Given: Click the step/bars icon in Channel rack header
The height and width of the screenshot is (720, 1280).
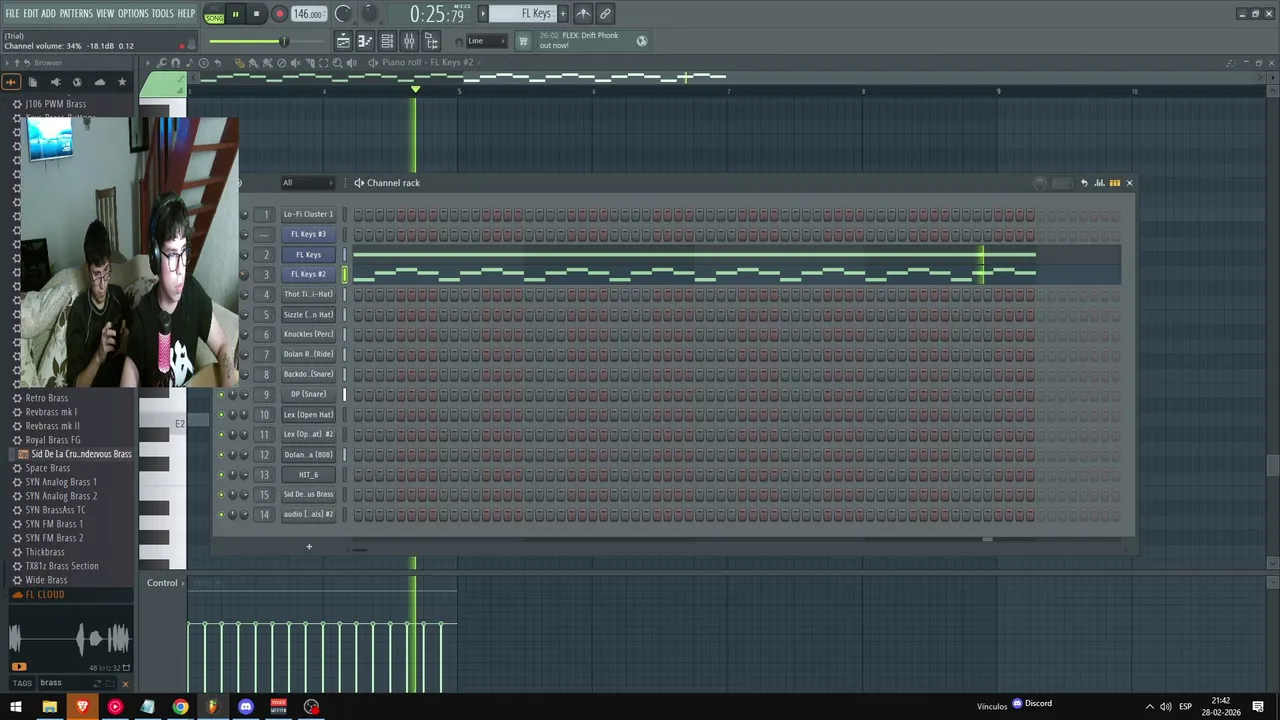Looking at the screenshot, I should [x=1114, y=183].
